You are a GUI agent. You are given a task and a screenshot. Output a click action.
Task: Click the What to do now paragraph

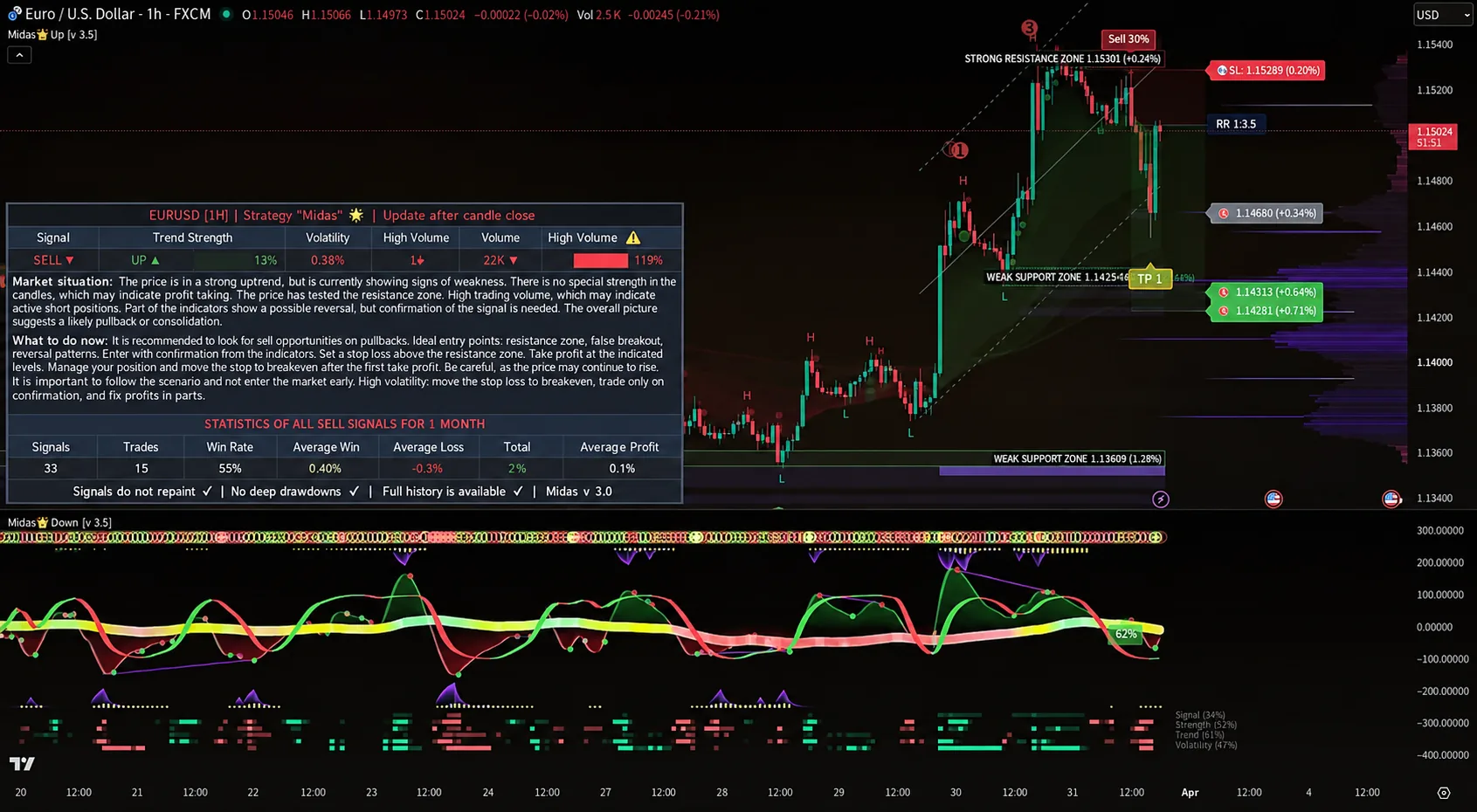tap(339, 368)
